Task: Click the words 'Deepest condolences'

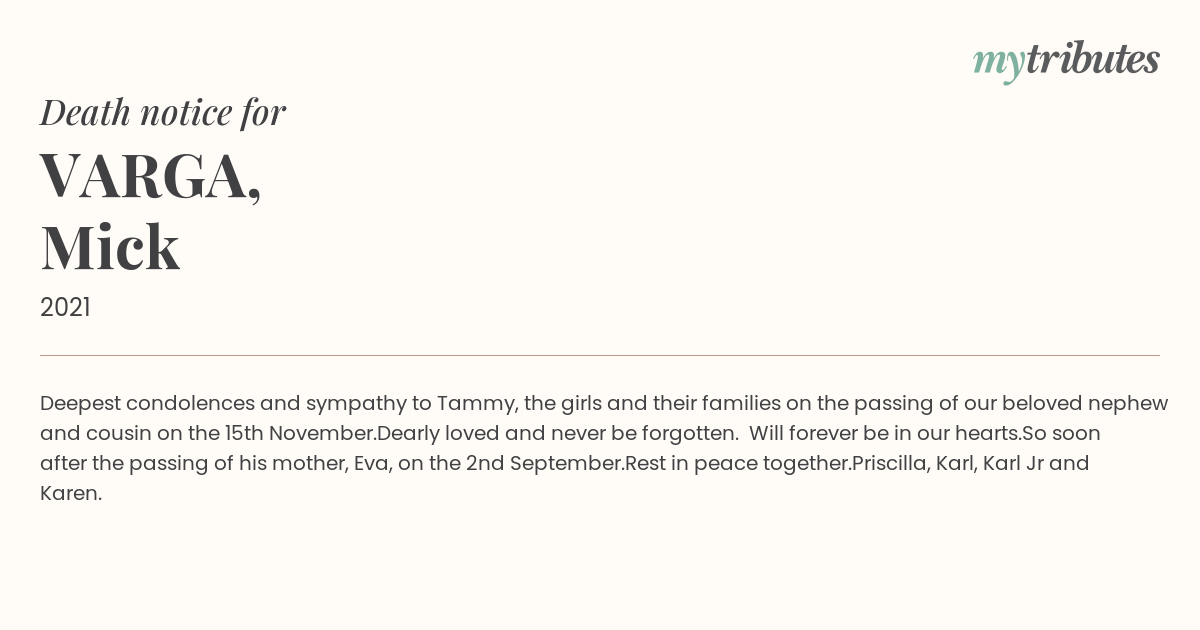Action: tap(147, 404)
